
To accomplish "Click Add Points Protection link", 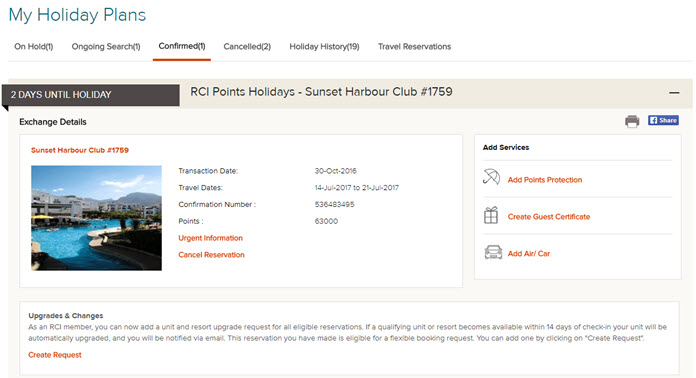I will pos(545,180).
